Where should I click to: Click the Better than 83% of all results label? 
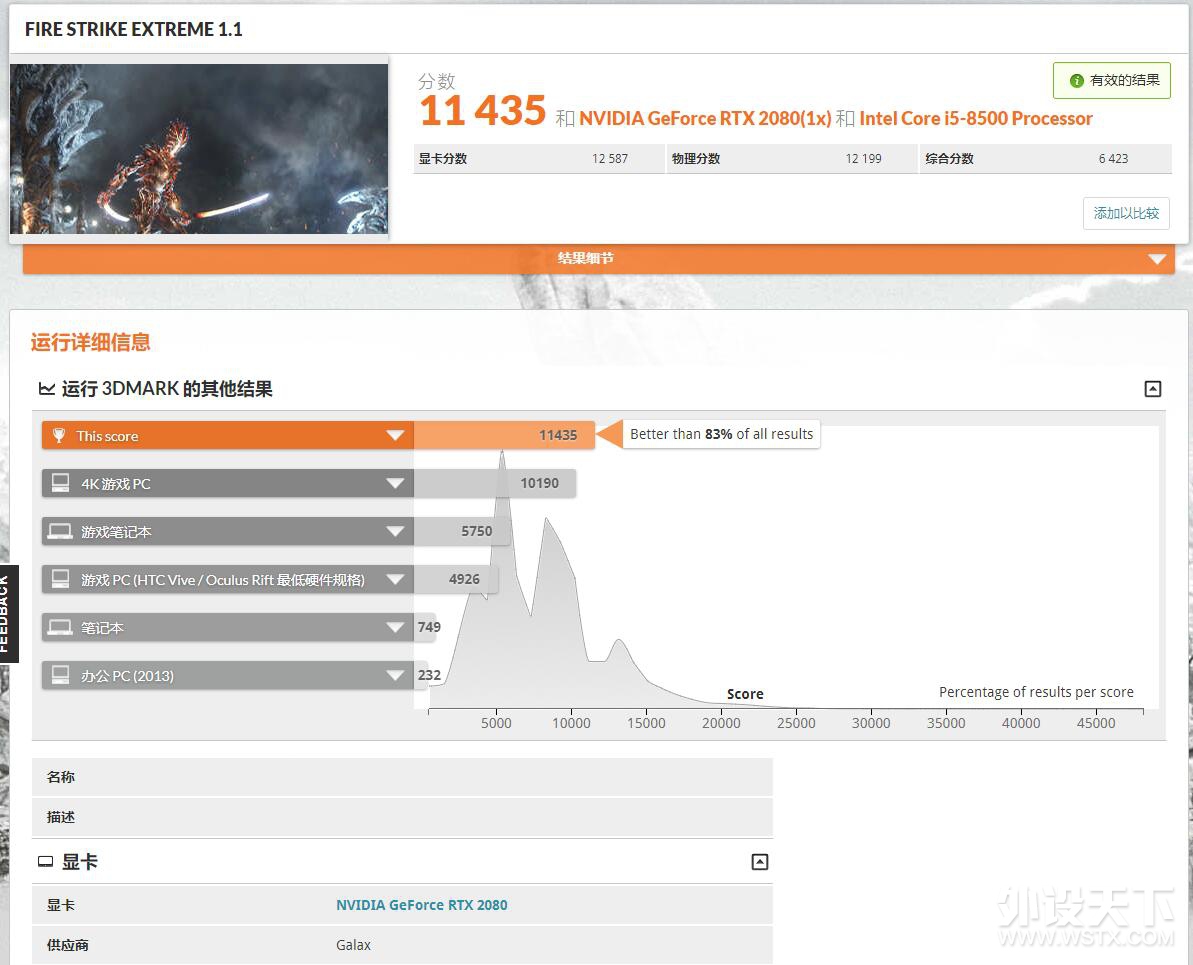click(721, 434)
